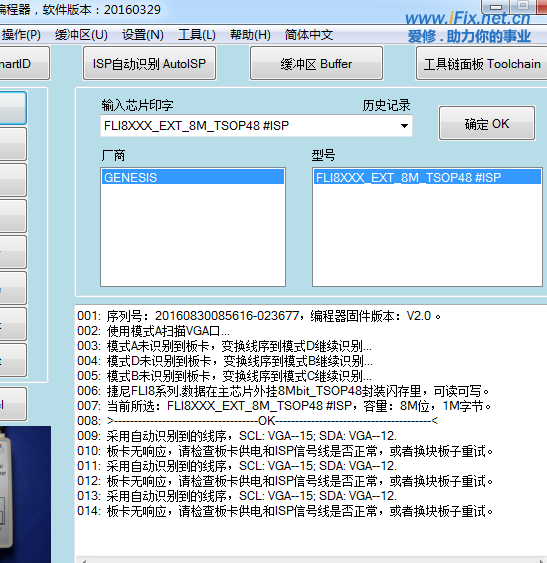The image size is (547, 563).
Task: Open 工具链面板 Toolchain panel
Action: pos(482,64)
